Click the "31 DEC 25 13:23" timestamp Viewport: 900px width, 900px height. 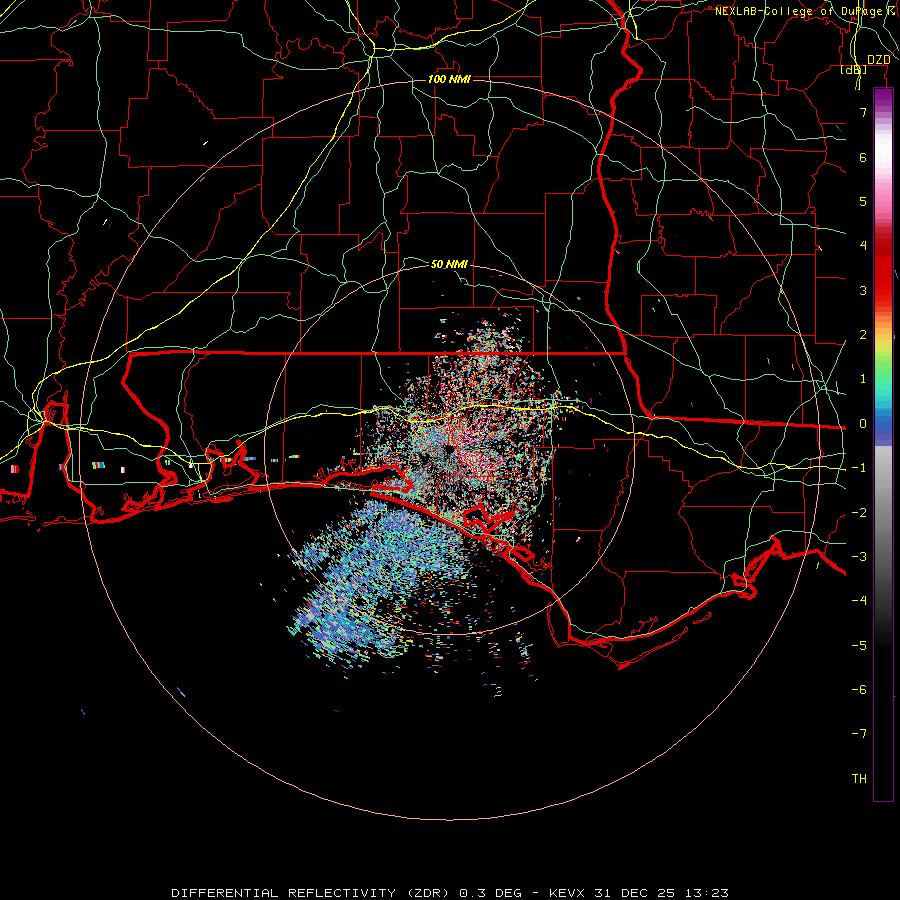click(x=660, y=893)
